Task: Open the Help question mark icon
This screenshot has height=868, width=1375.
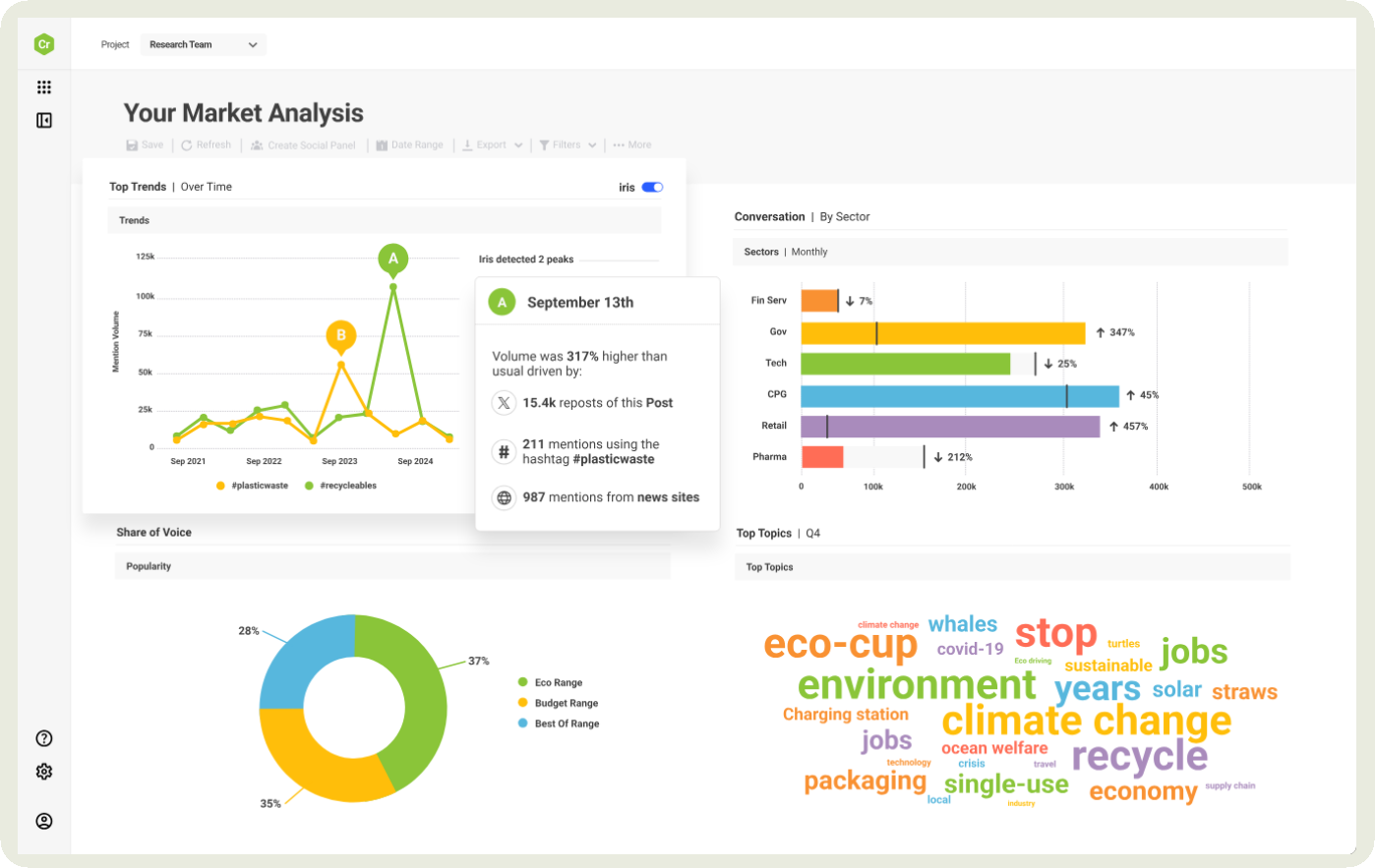Action: [x=43, y=737]
